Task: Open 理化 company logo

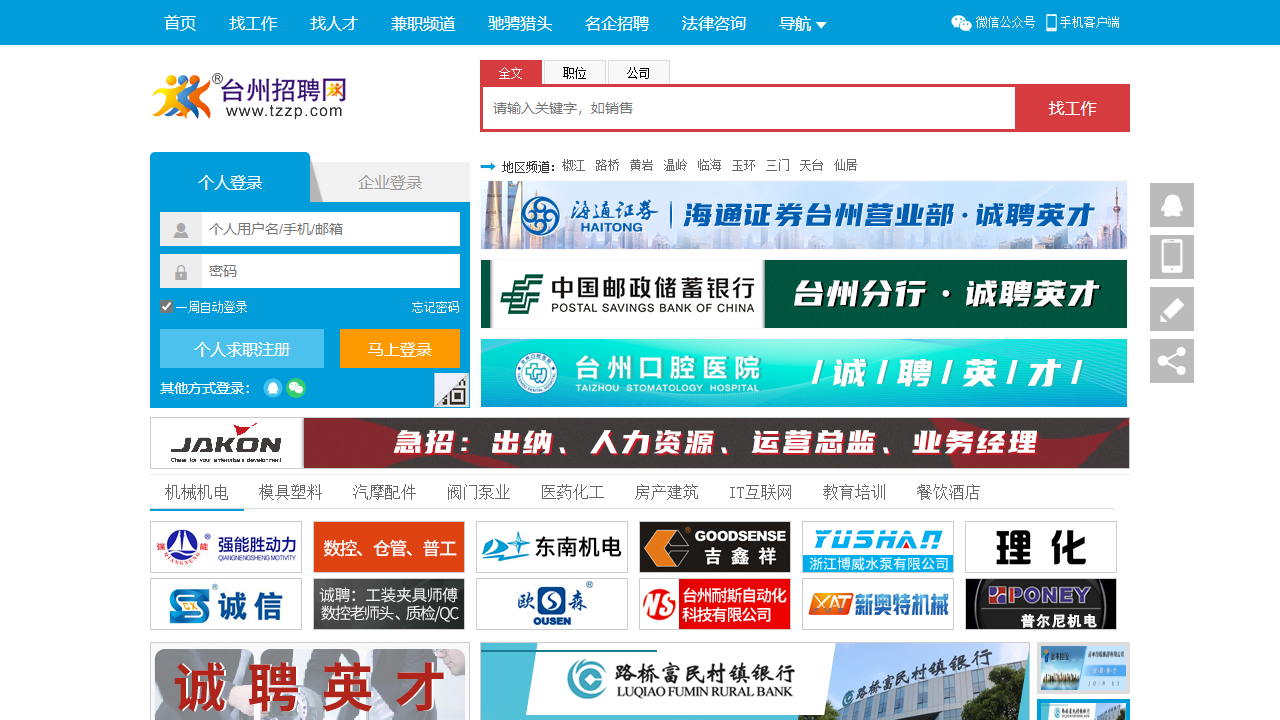Action: point(1041,547)
